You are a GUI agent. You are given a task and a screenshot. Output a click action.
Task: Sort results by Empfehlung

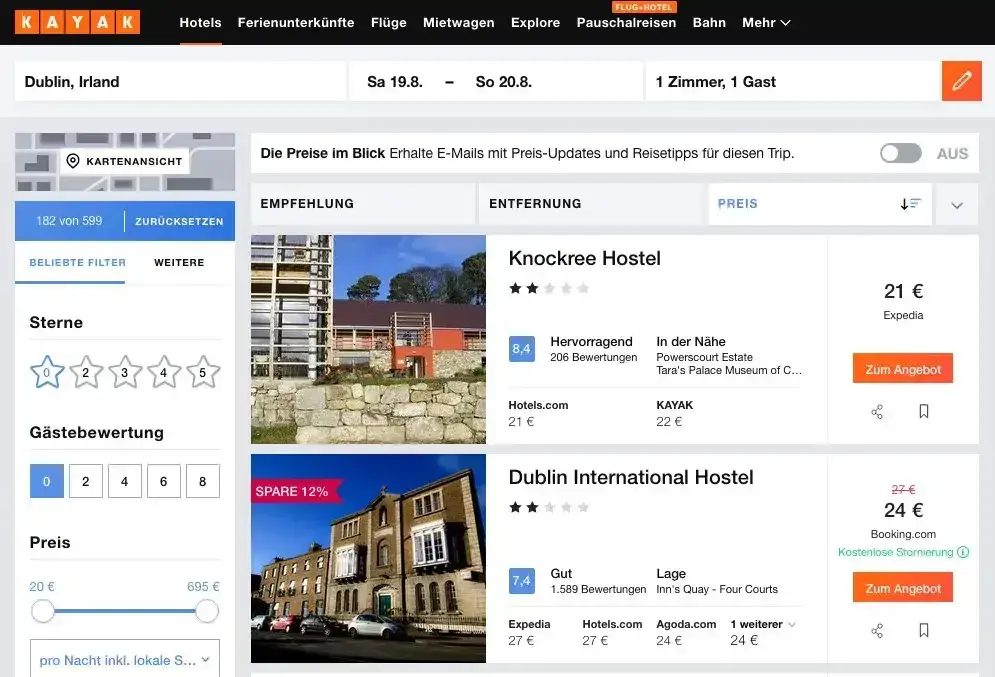(x=363, y=204)
